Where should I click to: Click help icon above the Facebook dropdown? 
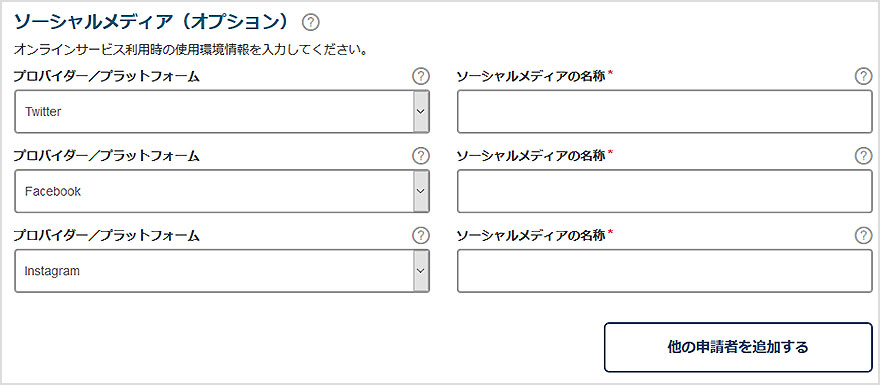[420, 156]
